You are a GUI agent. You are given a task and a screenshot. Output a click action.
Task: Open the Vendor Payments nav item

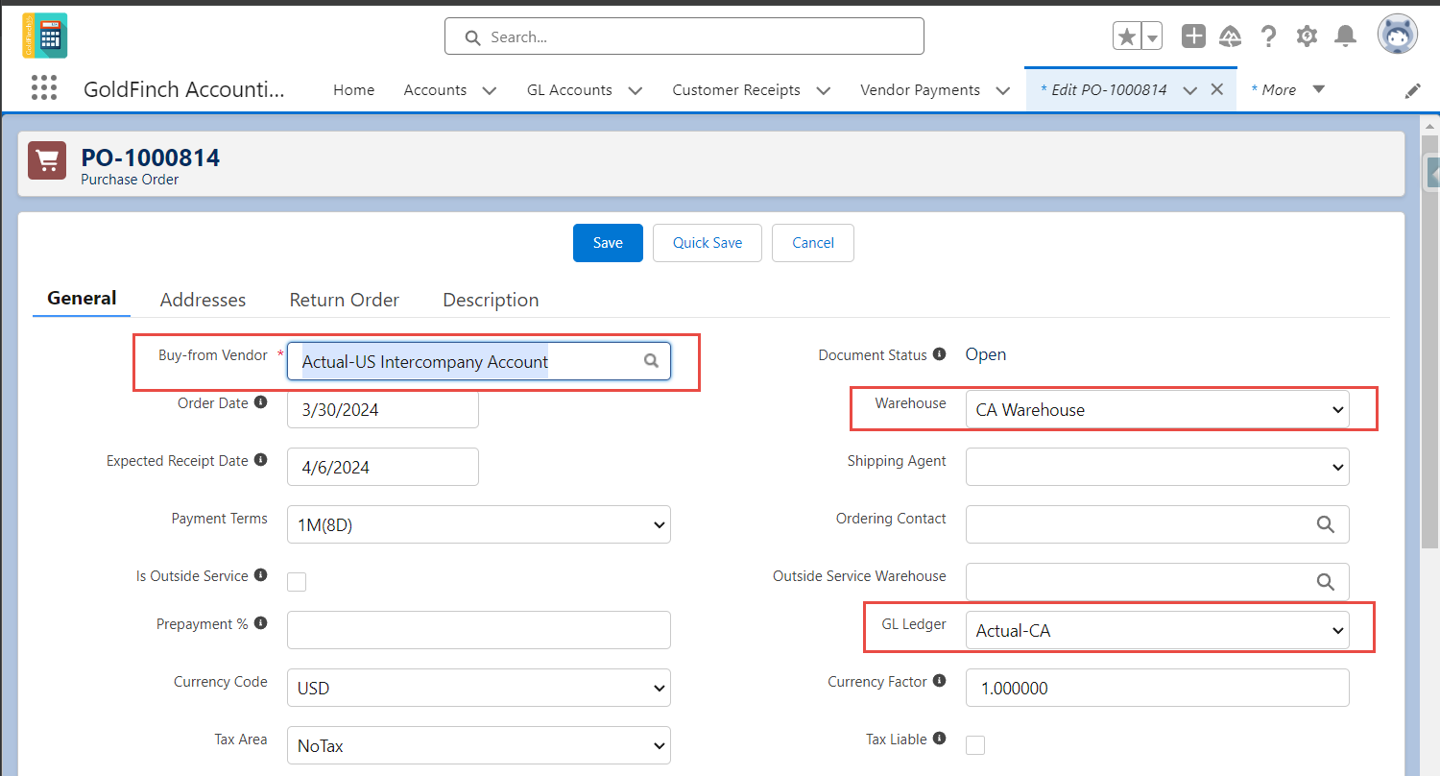point(920,89)
